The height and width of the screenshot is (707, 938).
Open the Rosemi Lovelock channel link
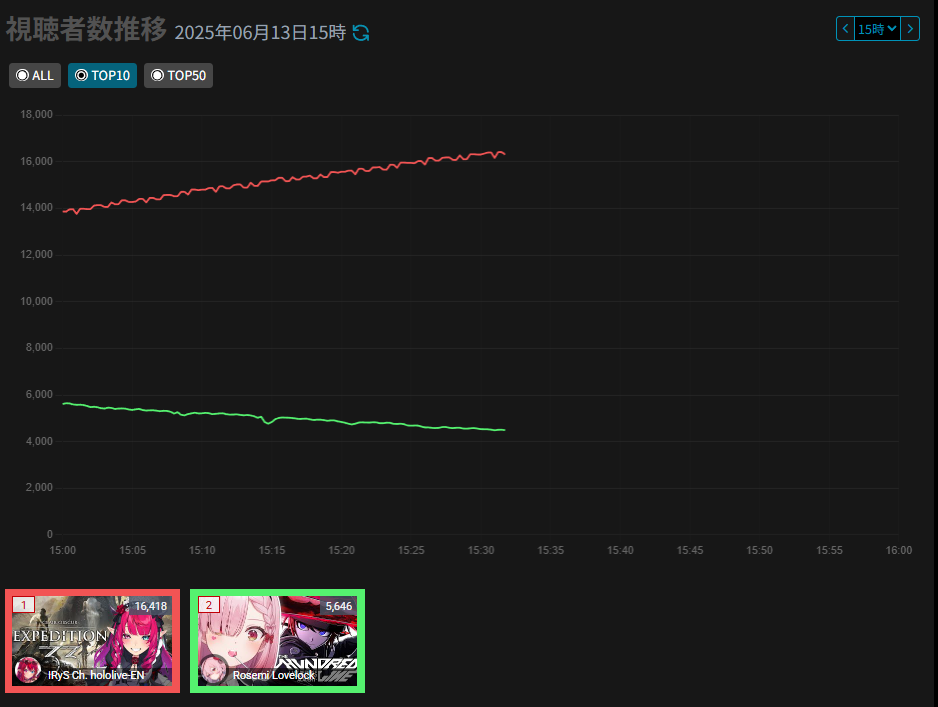click(x=273, y=675)
